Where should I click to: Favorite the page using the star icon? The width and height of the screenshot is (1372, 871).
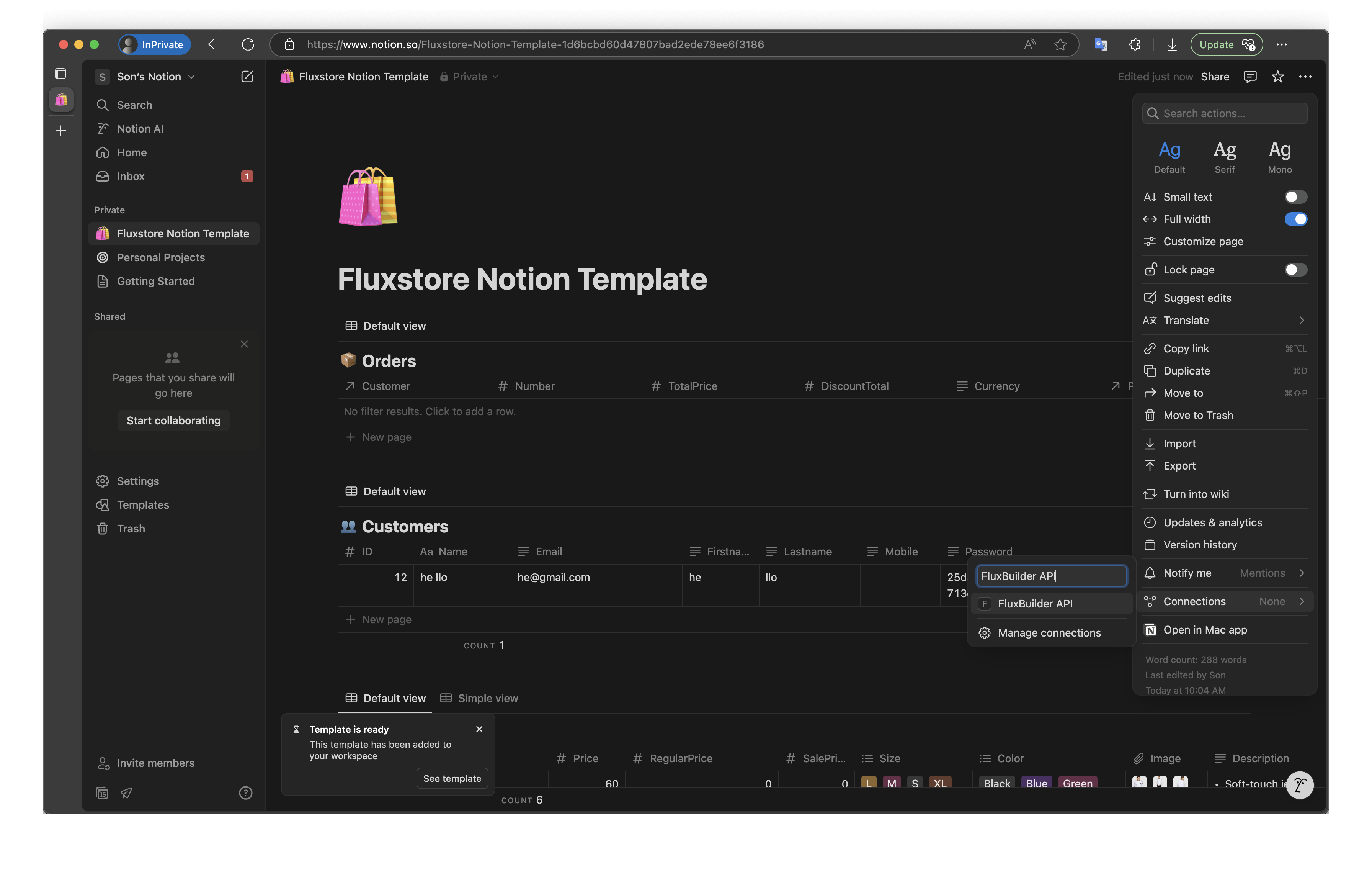1277,76
